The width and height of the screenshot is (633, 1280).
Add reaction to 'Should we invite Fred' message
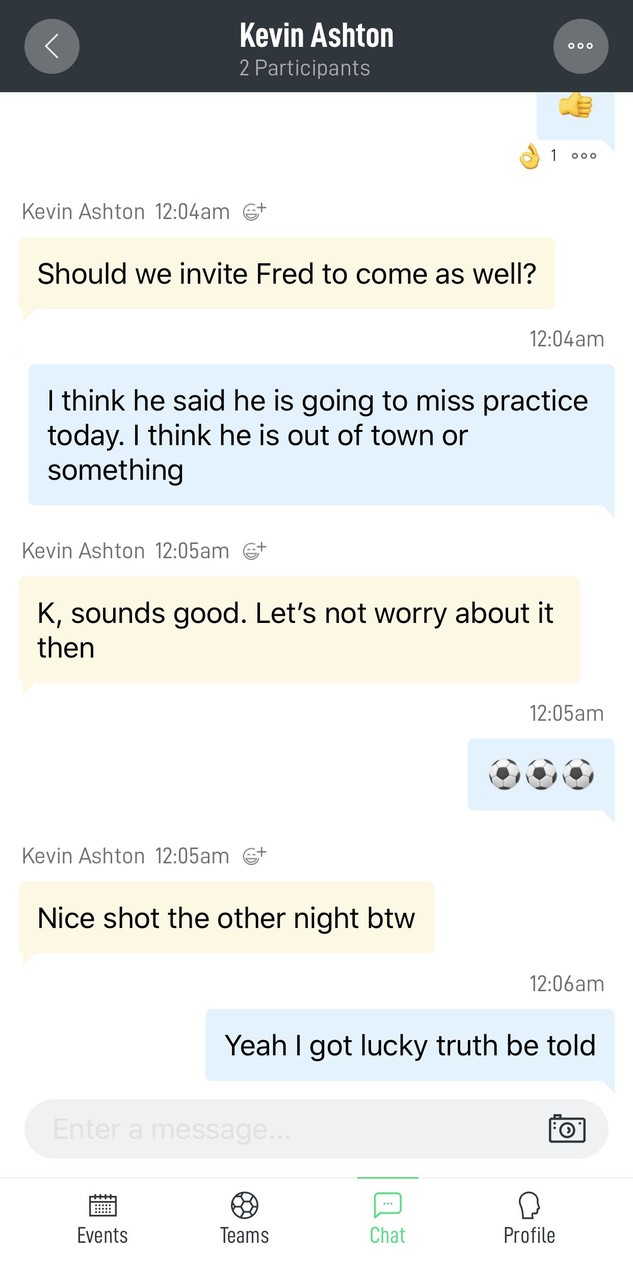coord(255,212)
